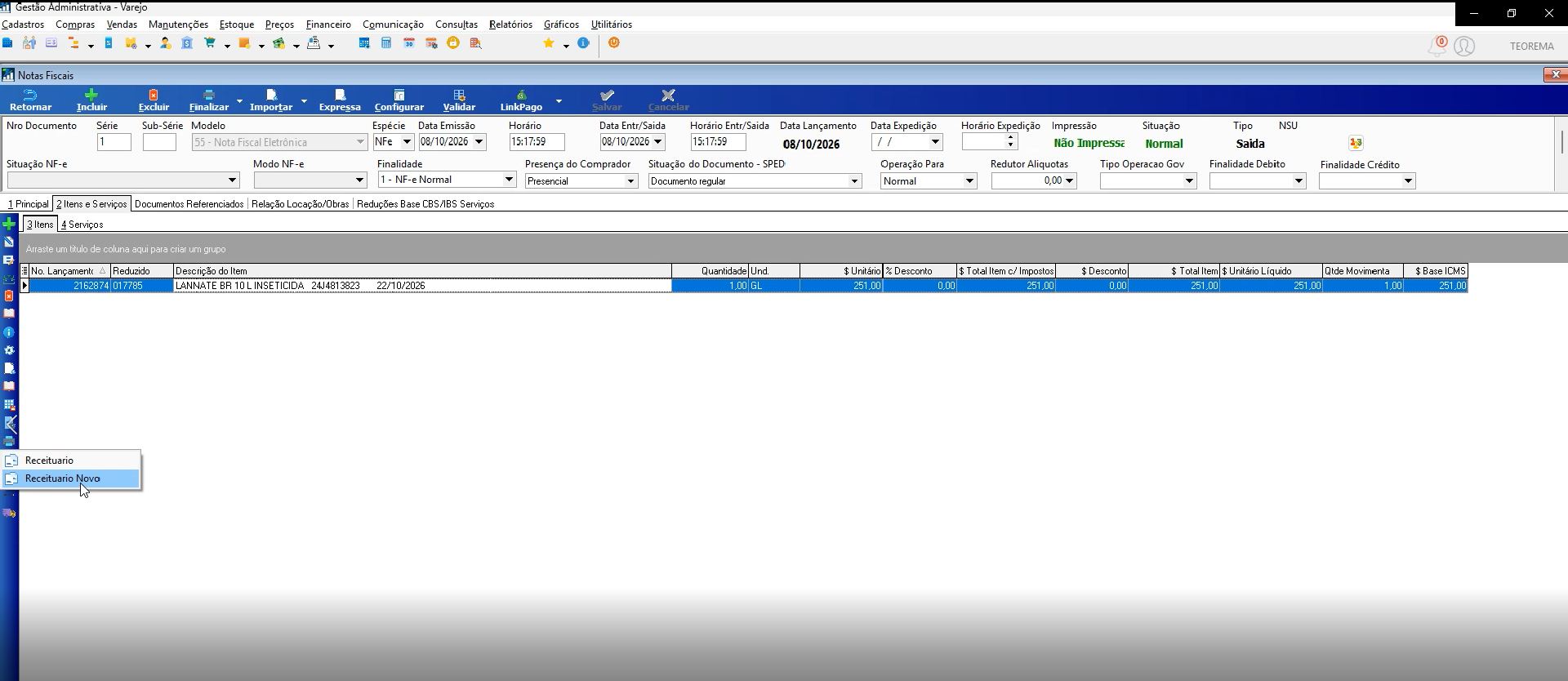Viewport: 1568px width, 681px height.
Task: Select the Receituario Novo menu entry
Action: [x=71, y=478]
